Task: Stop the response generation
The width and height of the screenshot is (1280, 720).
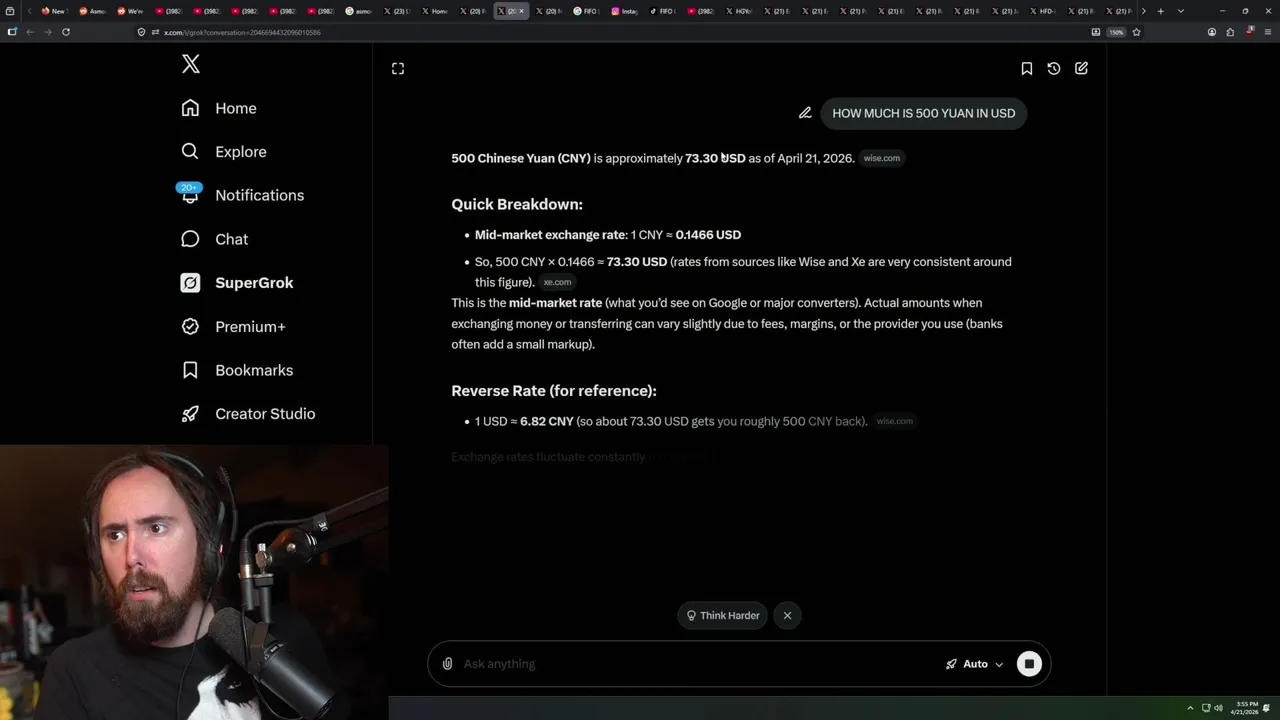Action: [x=1029, y=664]
